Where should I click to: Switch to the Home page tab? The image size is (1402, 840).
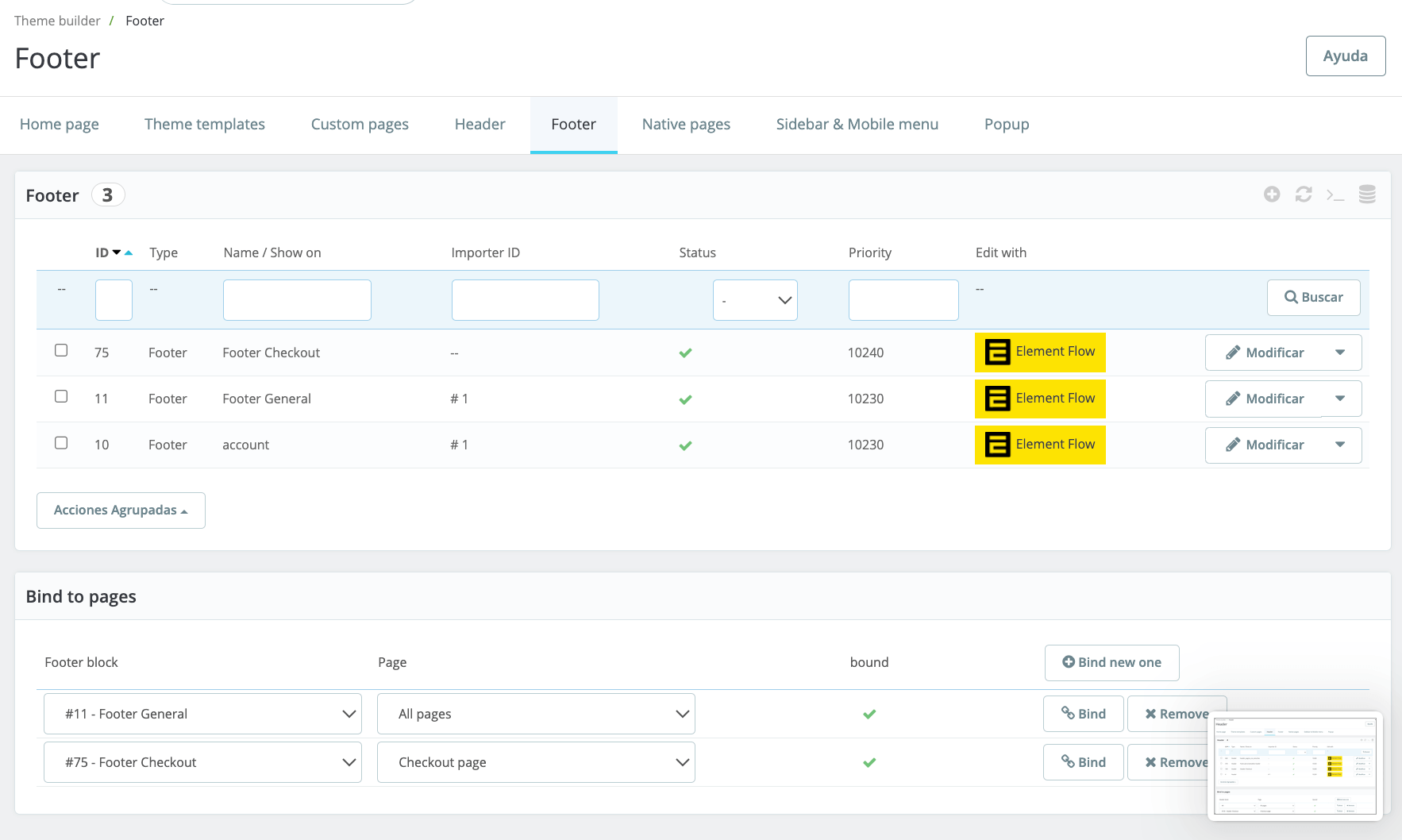point(60,125)
